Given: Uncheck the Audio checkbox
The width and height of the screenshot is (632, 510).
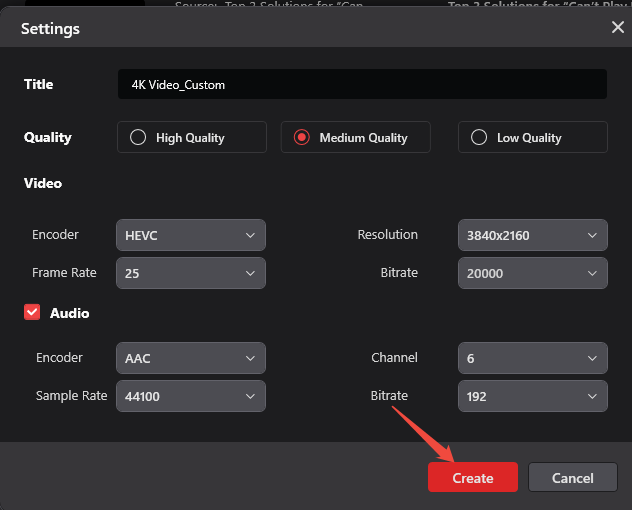Looking at the screenshot, I should tap(32, 312).
